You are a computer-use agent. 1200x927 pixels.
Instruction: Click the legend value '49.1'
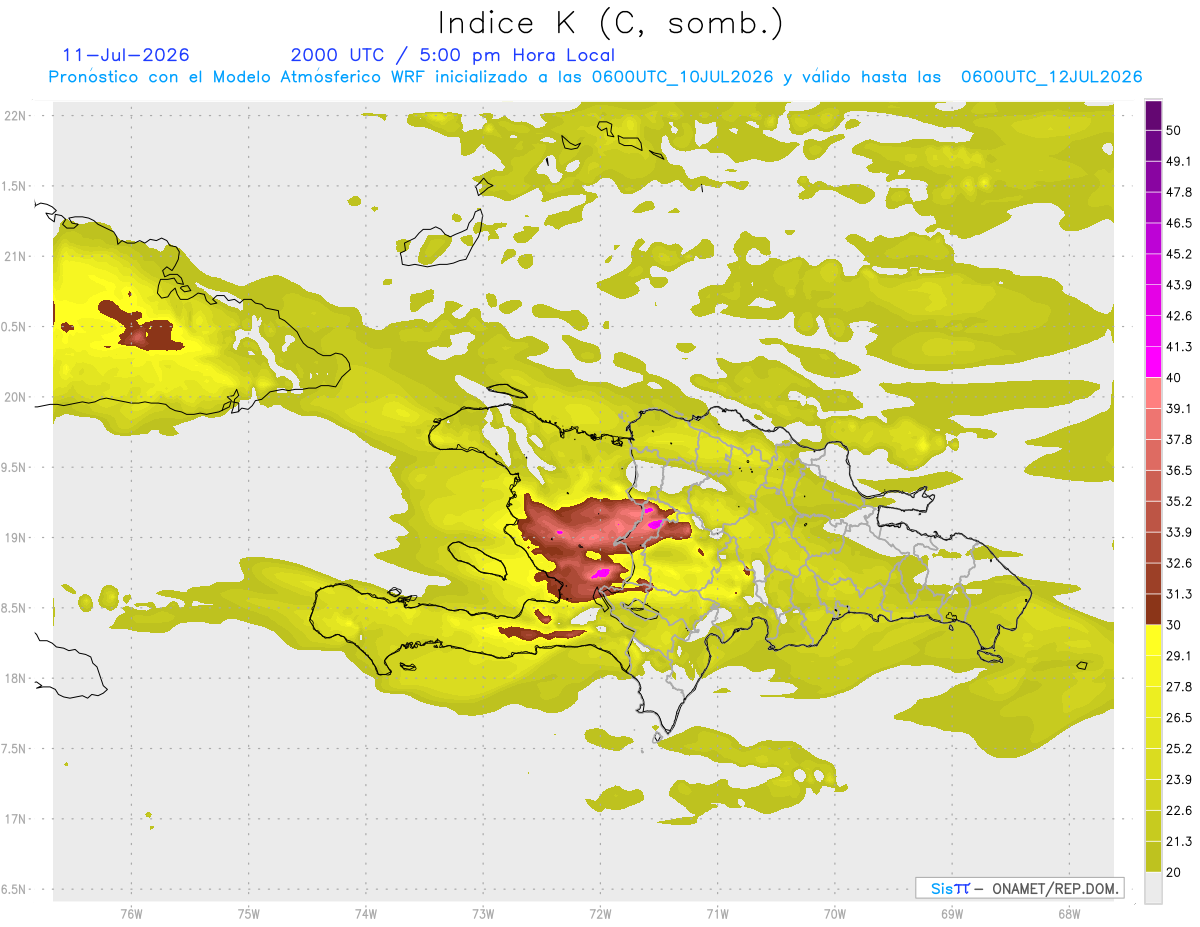pyautogui.click(x=1179, y=161)
